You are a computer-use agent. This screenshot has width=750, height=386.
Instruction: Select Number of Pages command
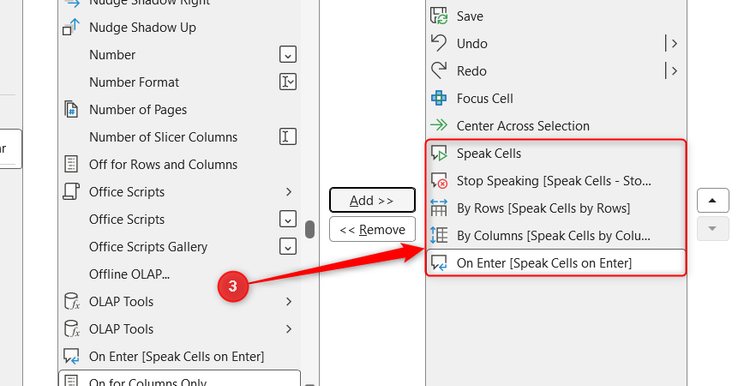tap(179, 110)
